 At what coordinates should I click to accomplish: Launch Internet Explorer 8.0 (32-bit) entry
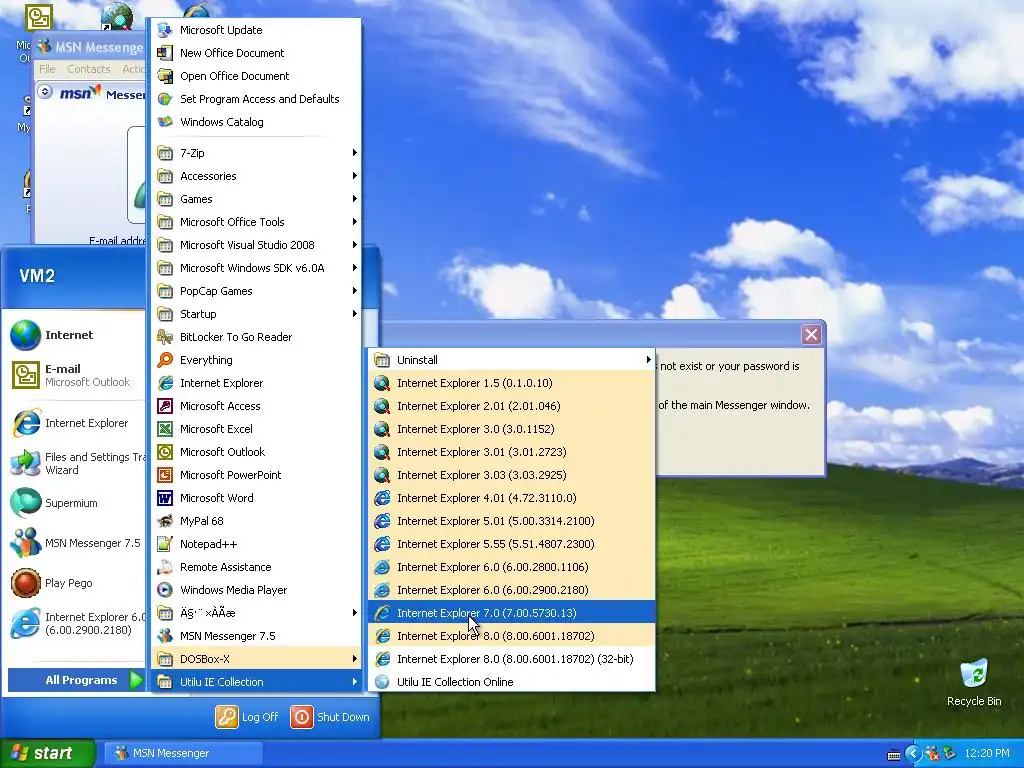coord(511,658)
